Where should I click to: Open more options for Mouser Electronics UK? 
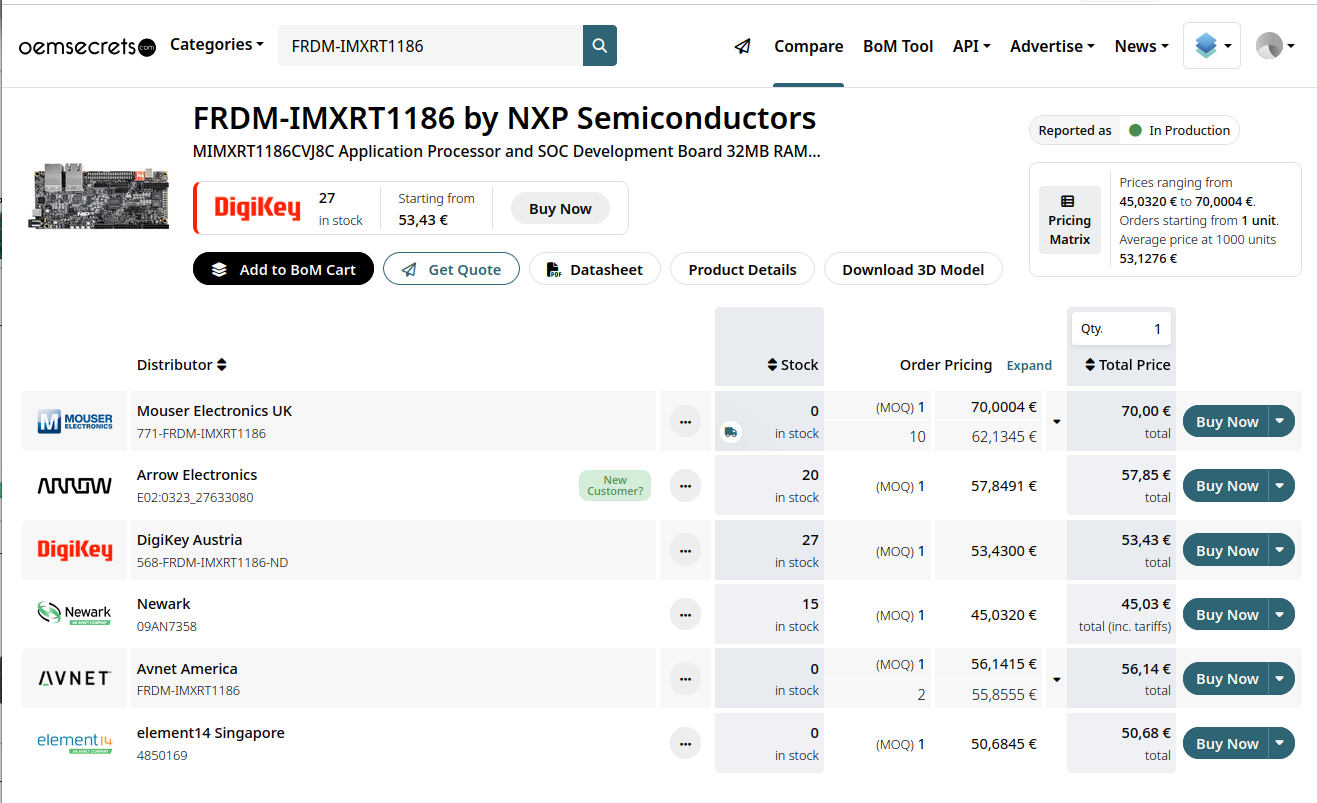pos(685,422)
